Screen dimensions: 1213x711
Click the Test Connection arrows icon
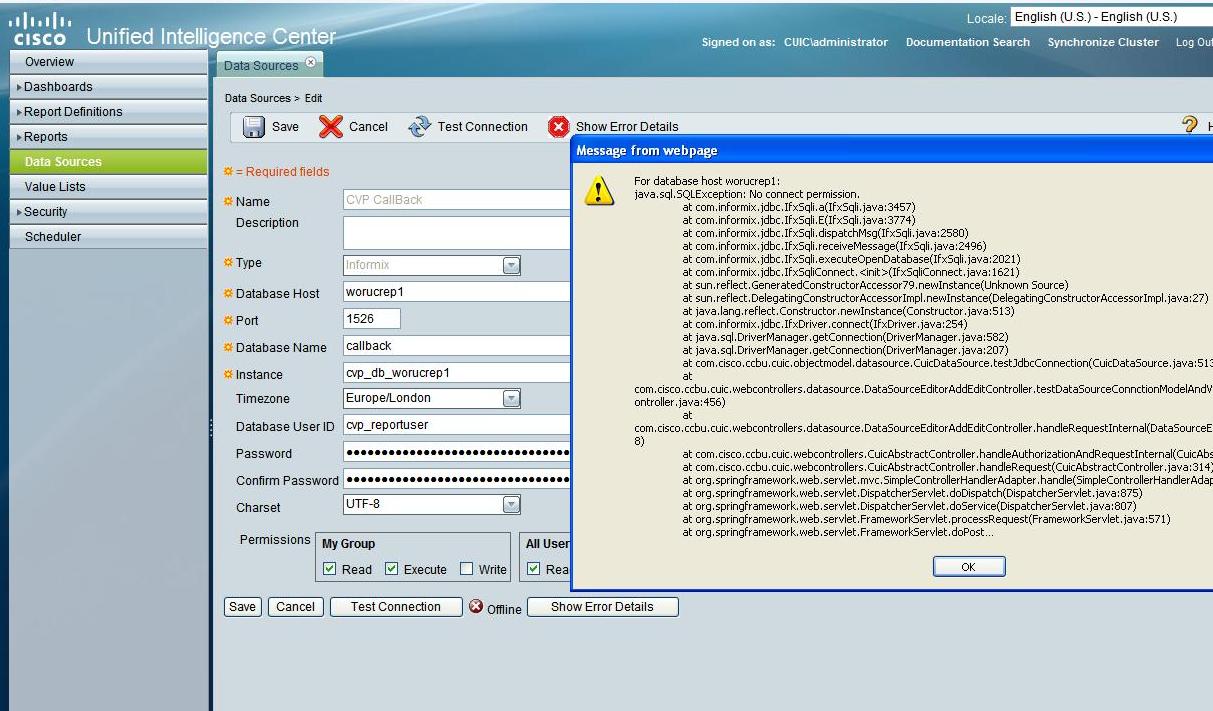pos(420,127)
